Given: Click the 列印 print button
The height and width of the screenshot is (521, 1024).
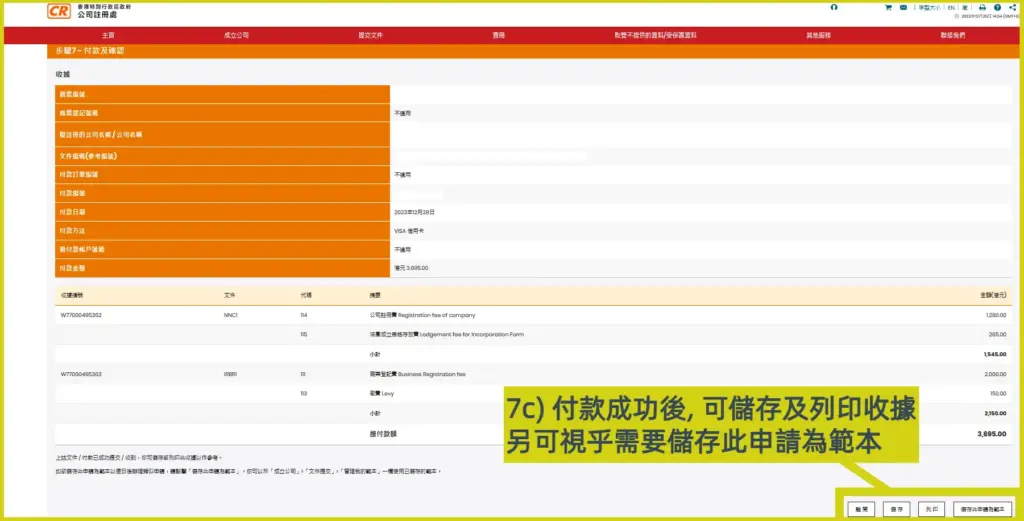Looking at the screenshot, I should 932,509.
